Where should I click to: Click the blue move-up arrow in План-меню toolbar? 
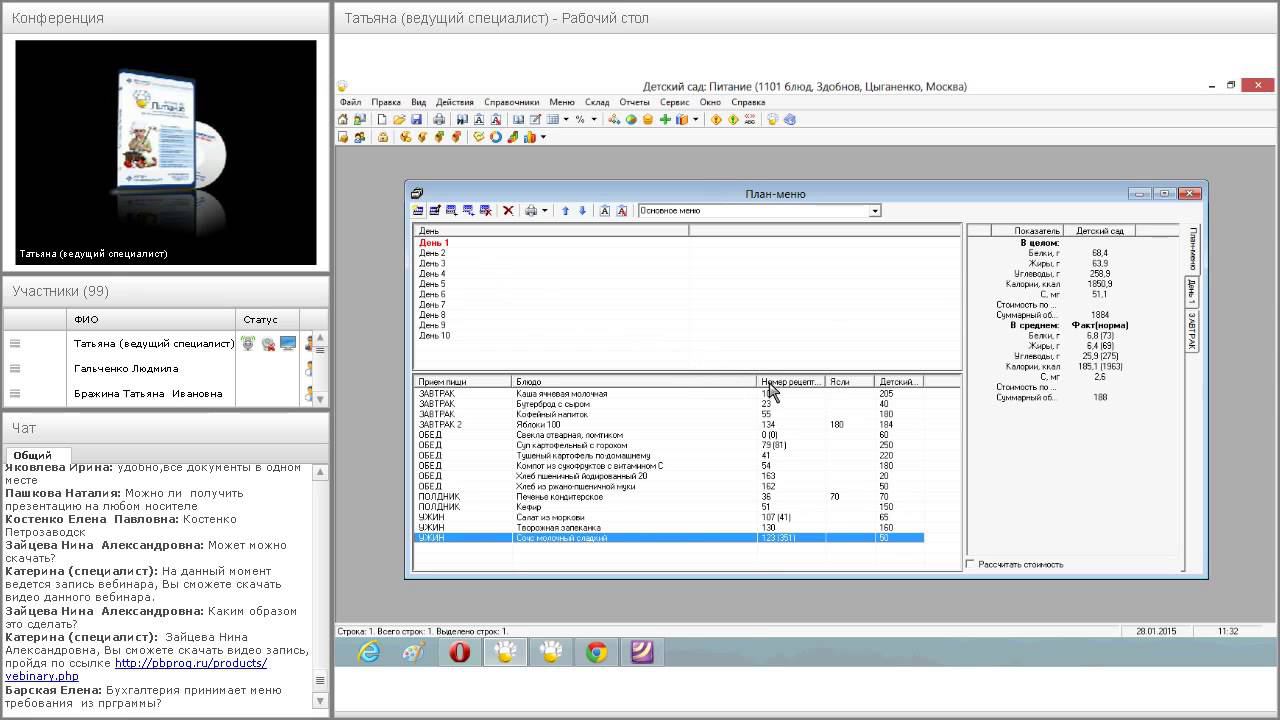click(565, 211)
